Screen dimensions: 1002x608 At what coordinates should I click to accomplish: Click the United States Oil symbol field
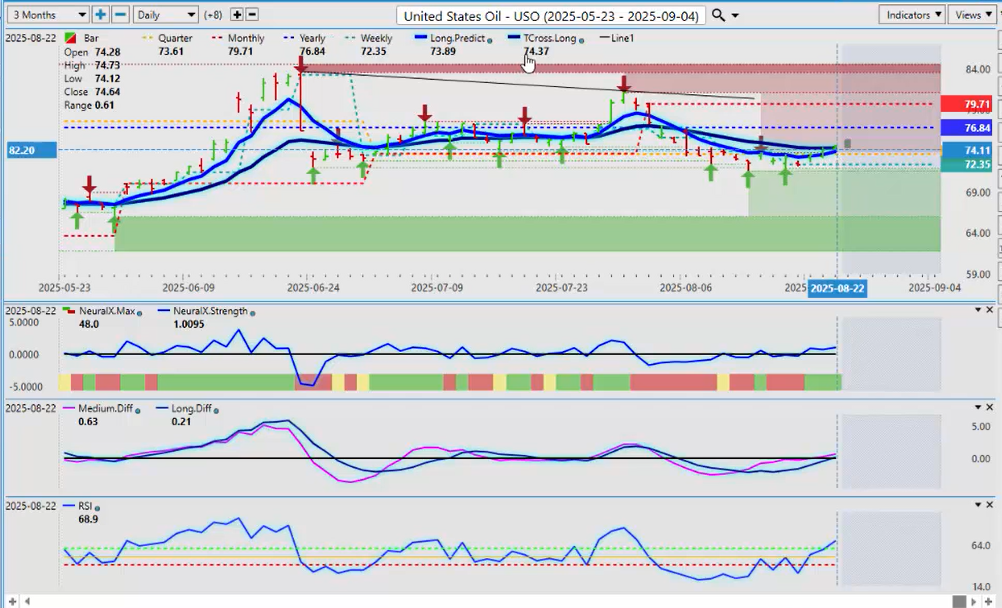point(551,15)
